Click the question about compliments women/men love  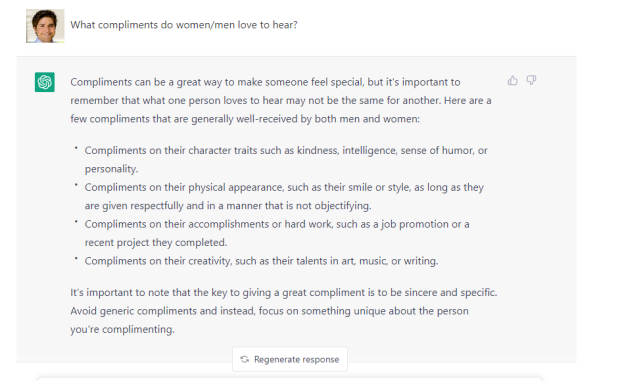tap(184, 25)
